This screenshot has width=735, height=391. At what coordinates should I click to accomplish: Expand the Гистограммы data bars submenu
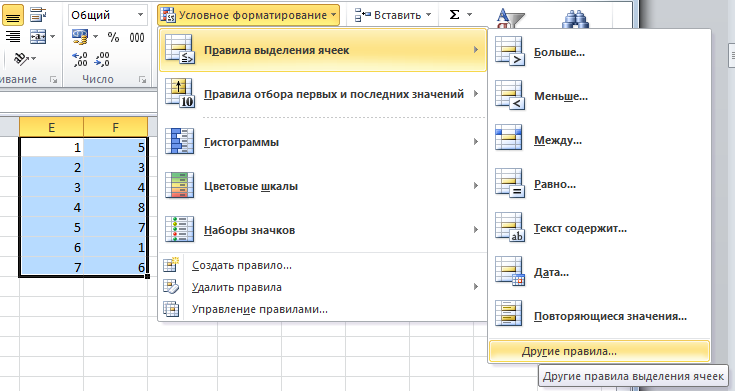point(323,142)
